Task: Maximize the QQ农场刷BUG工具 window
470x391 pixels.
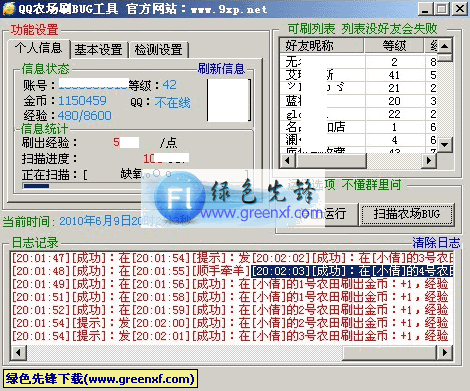Action: tap(442, 9)
